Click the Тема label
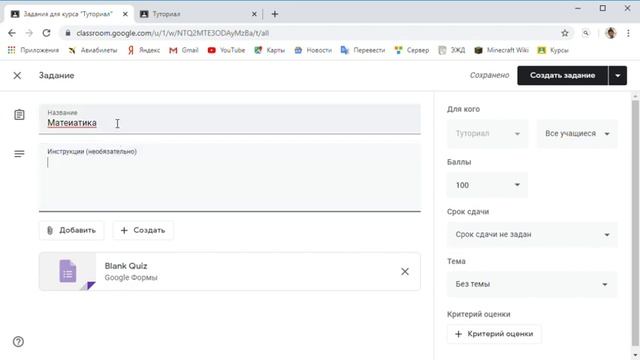 (x=456, y=261)
